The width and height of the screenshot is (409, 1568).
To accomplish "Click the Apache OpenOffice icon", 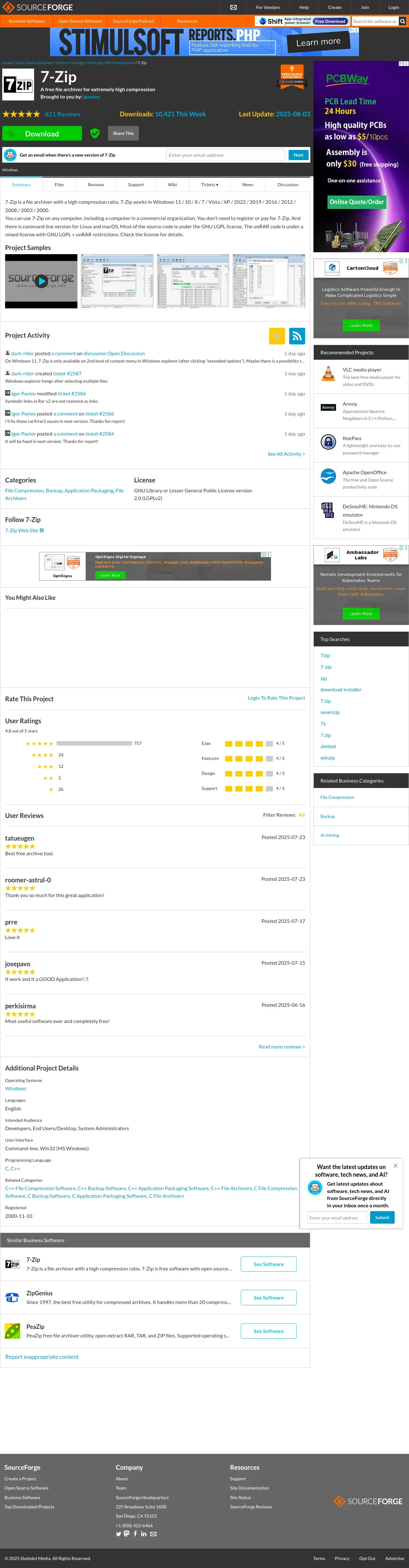I will coord(328,476).
